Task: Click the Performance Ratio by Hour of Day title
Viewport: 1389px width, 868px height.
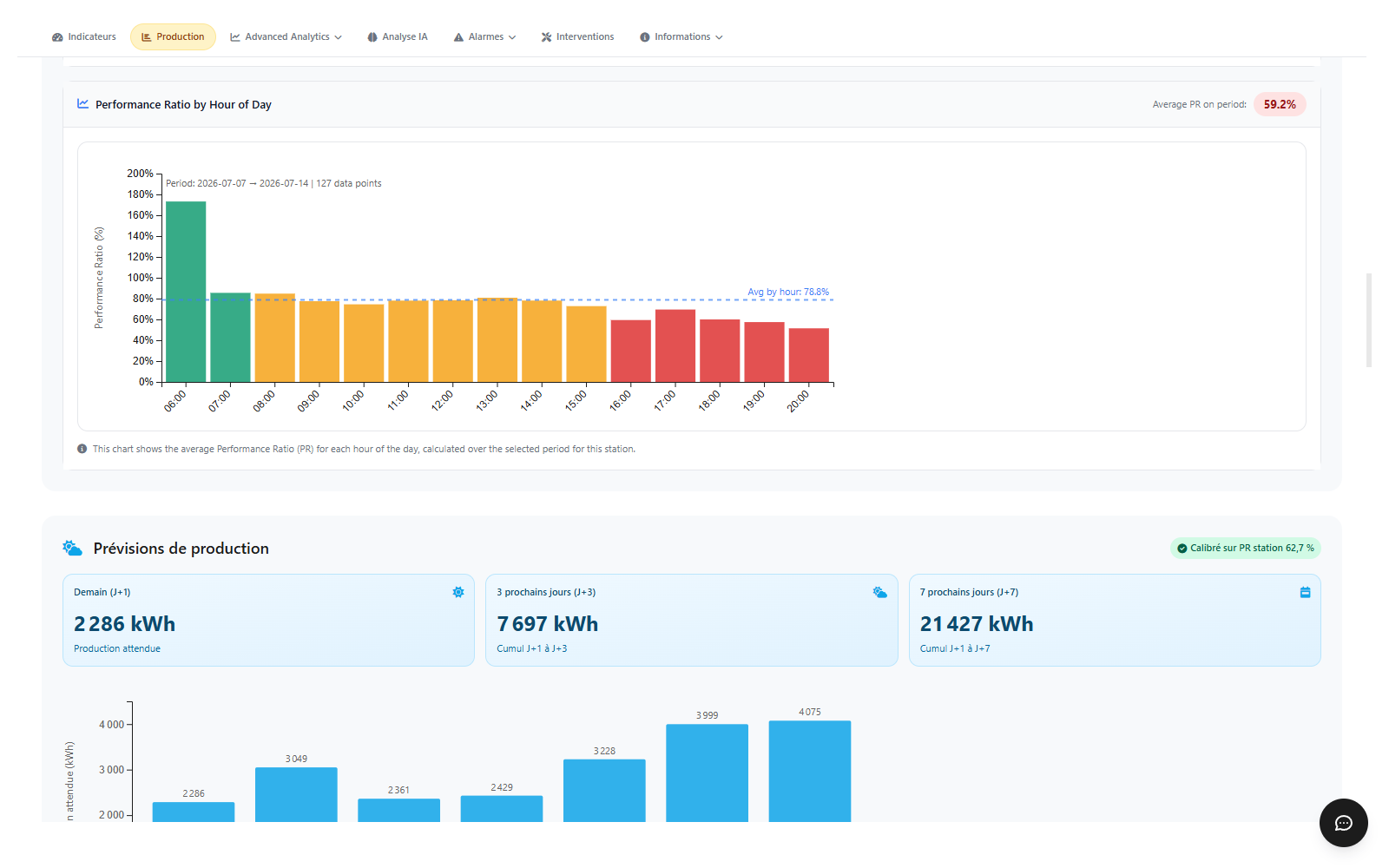Action: click(x=183, y=104)
